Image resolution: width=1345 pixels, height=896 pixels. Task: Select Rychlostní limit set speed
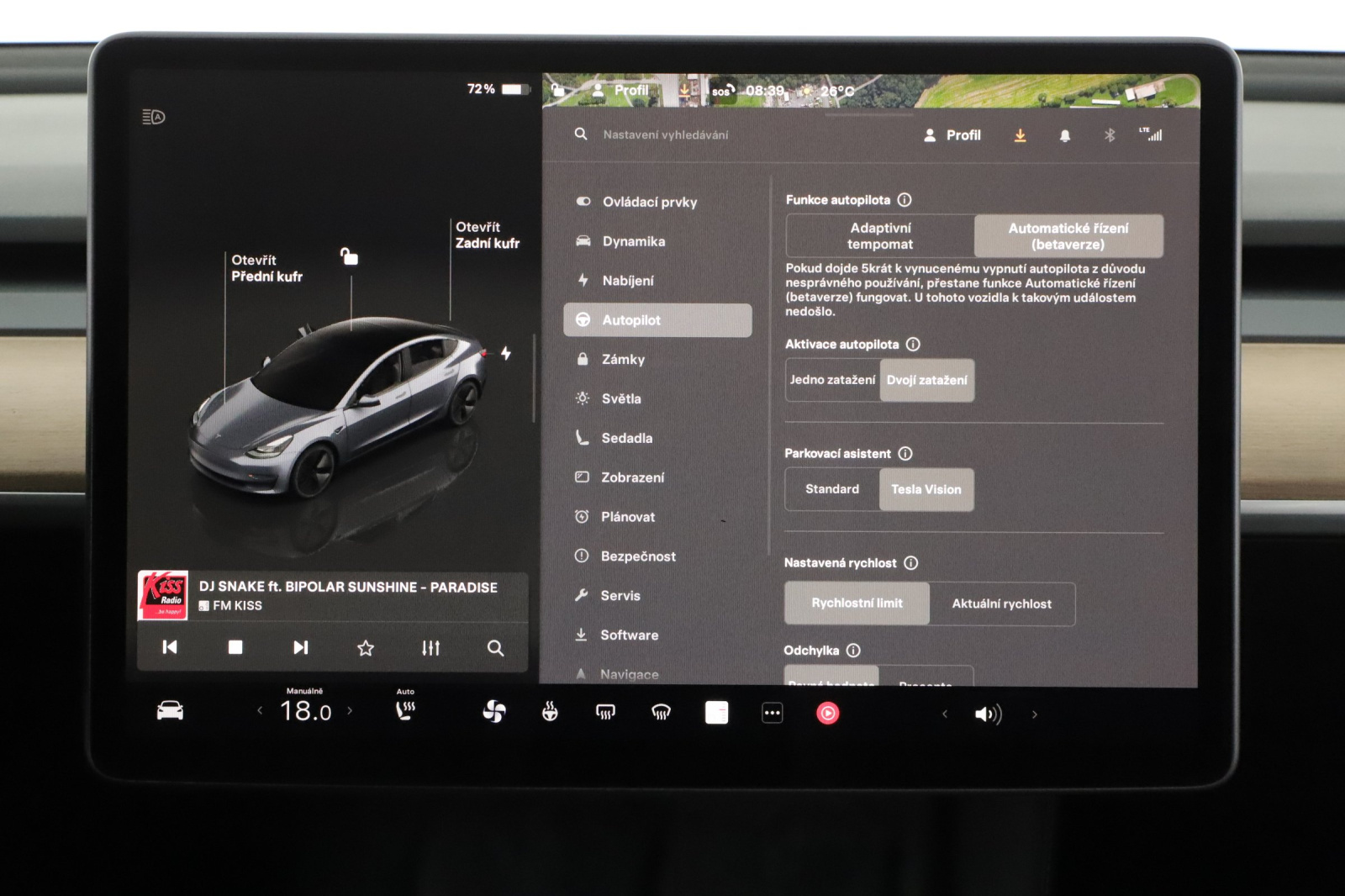coord(857,603)
